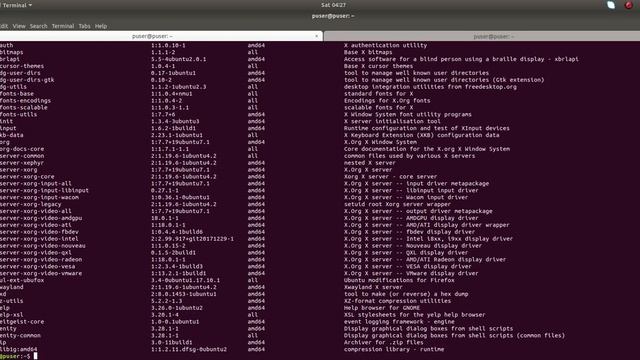640x360 pixels.
Task: Click "Core documentation for the X.org X Window System"
Action: 427,149
